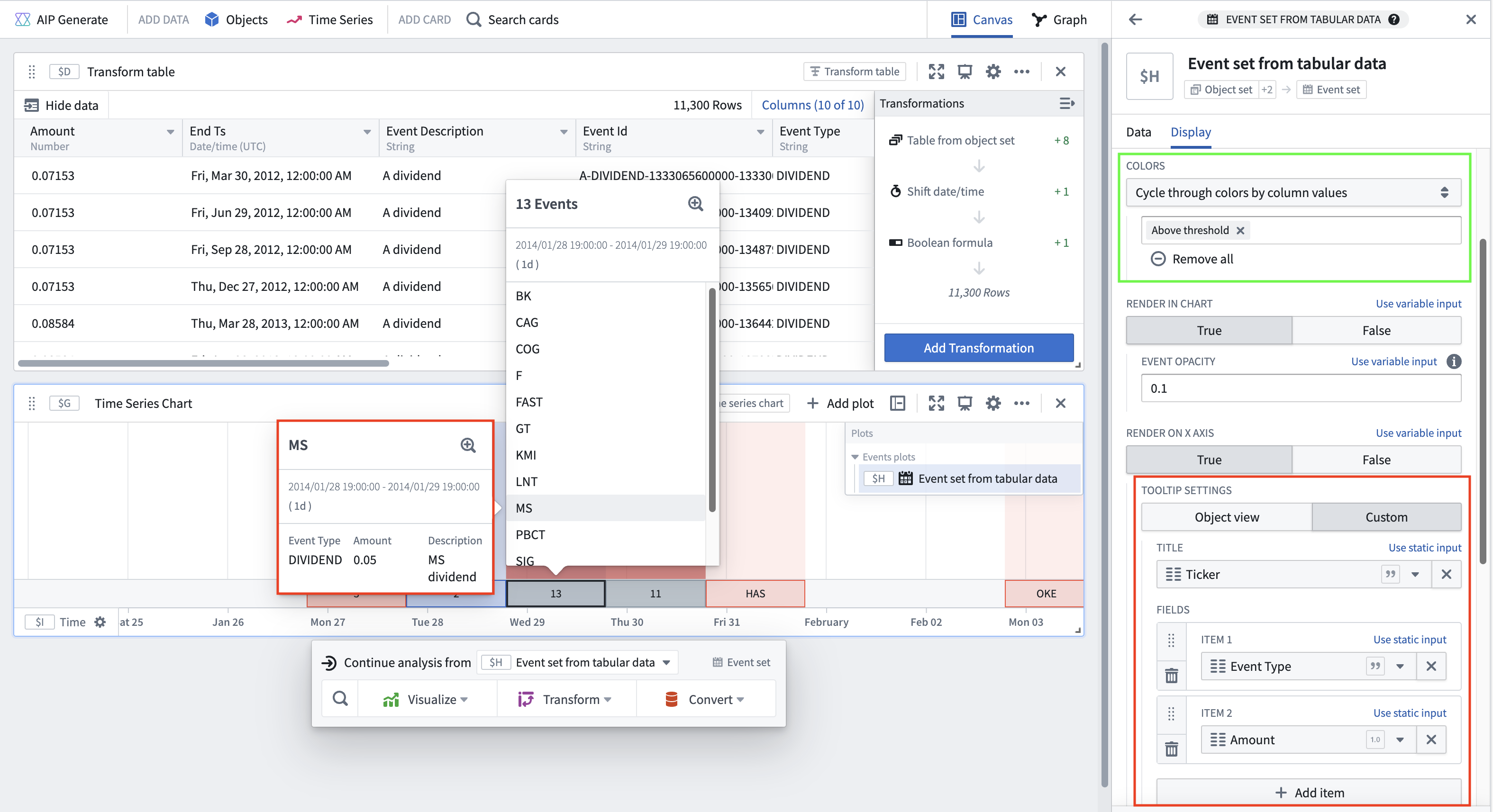This screenshot has height=812, width=1493.
Task: Click back arrow in side panel
Action: pyautogui.click(x=1136, y=20)
